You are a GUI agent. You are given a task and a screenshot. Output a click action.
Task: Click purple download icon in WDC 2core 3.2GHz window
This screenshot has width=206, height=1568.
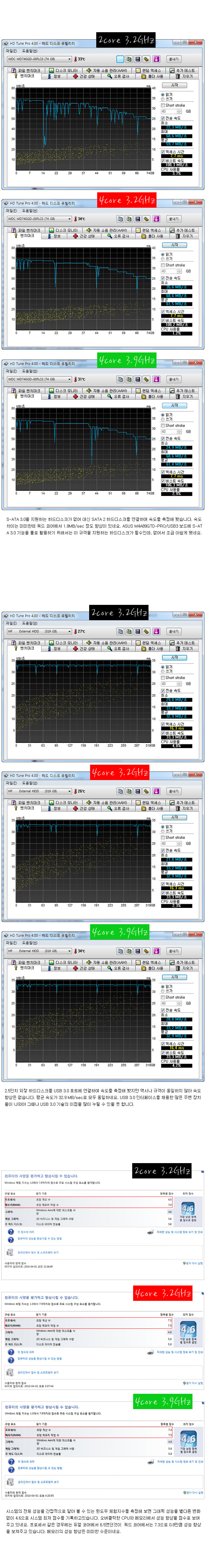click(x=156, y=59)
